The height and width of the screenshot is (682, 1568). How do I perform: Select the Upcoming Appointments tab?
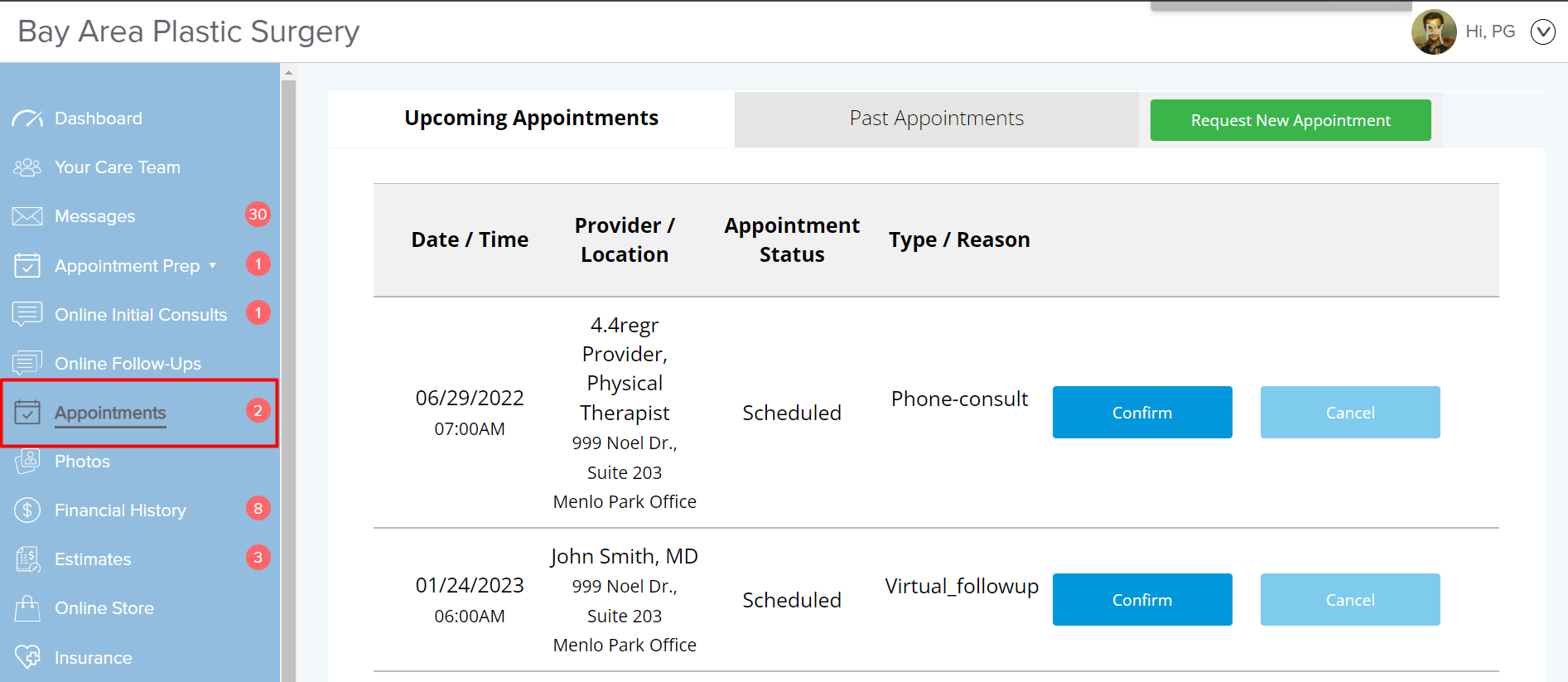click(531, 119)
